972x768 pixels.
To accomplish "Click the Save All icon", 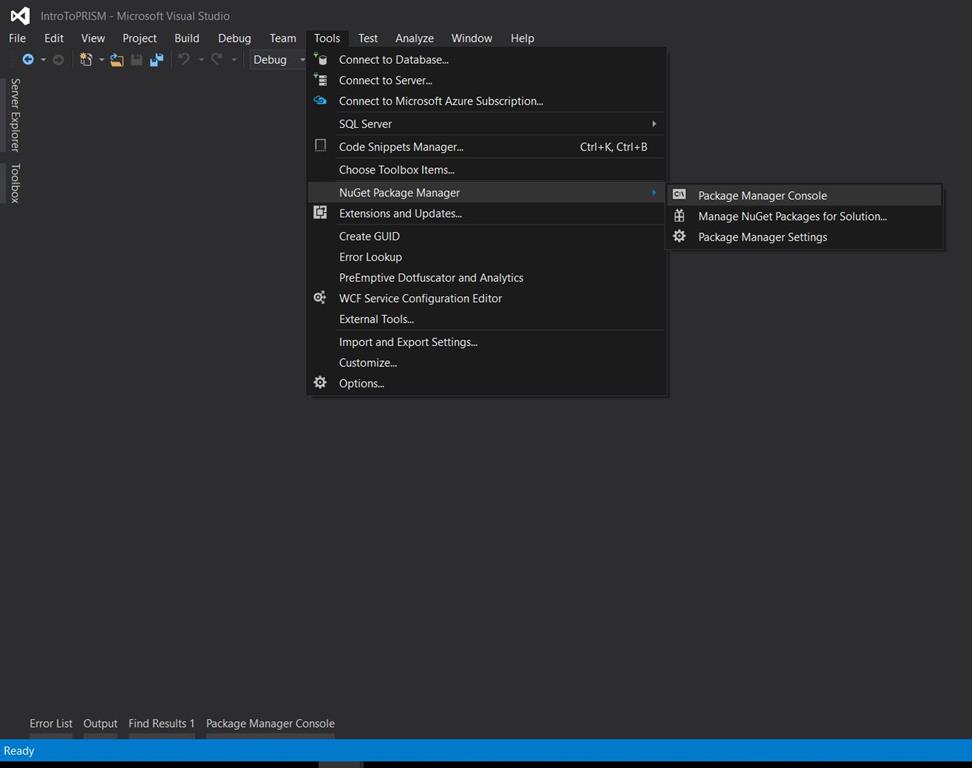I will click(156, 59).
